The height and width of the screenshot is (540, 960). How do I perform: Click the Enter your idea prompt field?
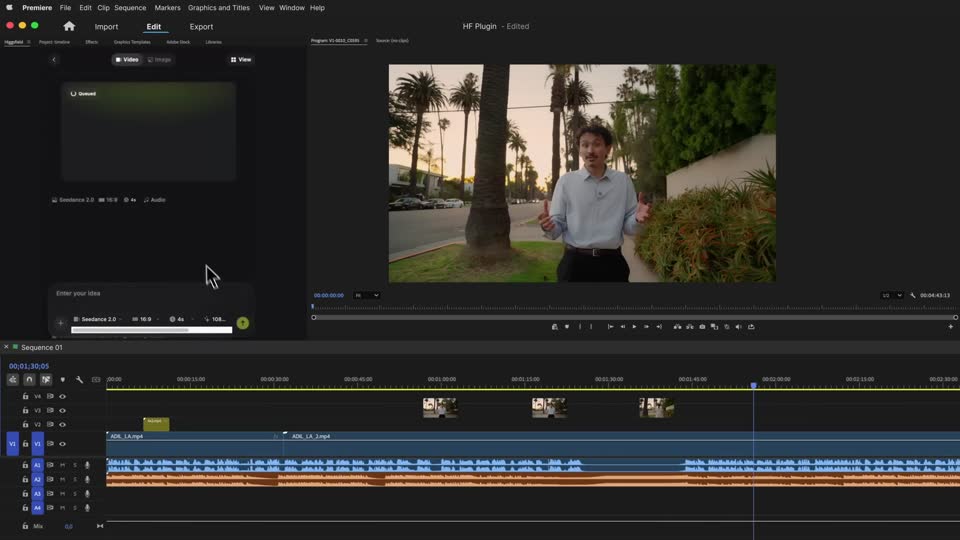[151, 294]
